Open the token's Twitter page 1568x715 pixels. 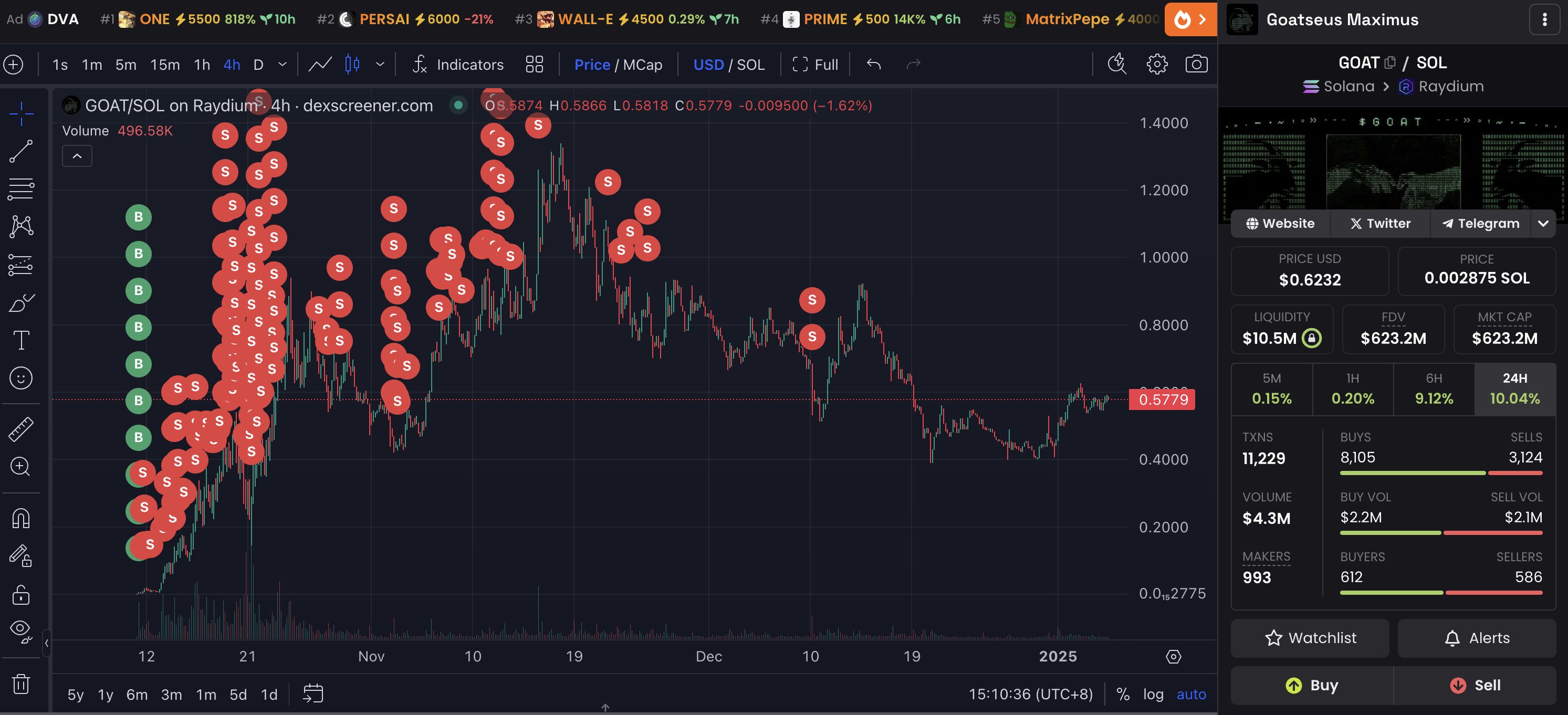pos(1379,223)
